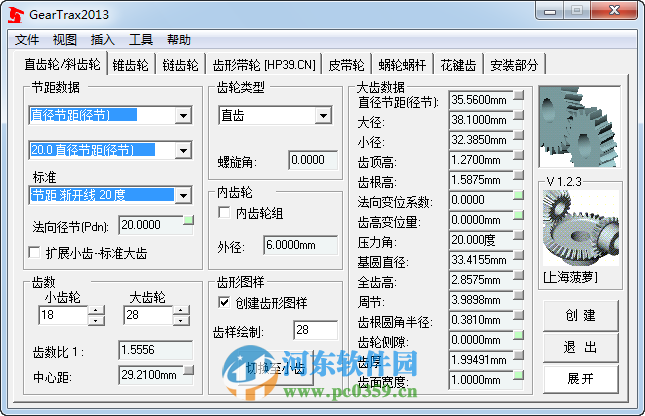Open the 齿轮类型 直齿 dropdown
The width and height of the screenshot is (645, 416).
pos(323,116)
